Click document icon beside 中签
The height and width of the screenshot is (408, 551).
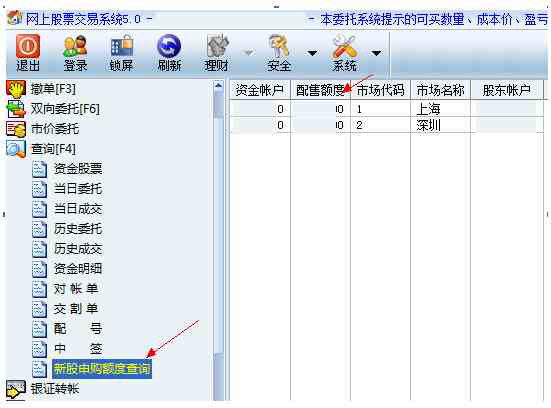pyautogui.click(x=39, y=349)
